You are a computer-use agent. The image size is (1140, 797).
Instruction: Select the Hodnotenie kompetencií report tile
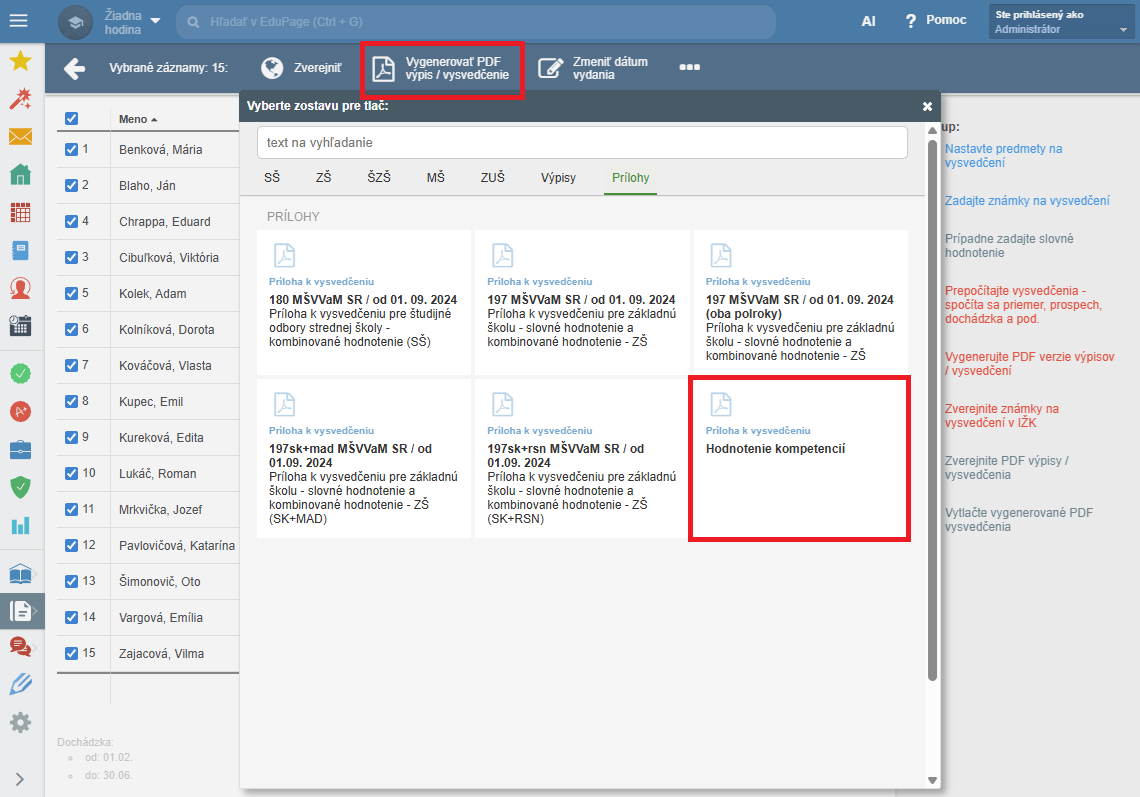(x=800, y=458)
